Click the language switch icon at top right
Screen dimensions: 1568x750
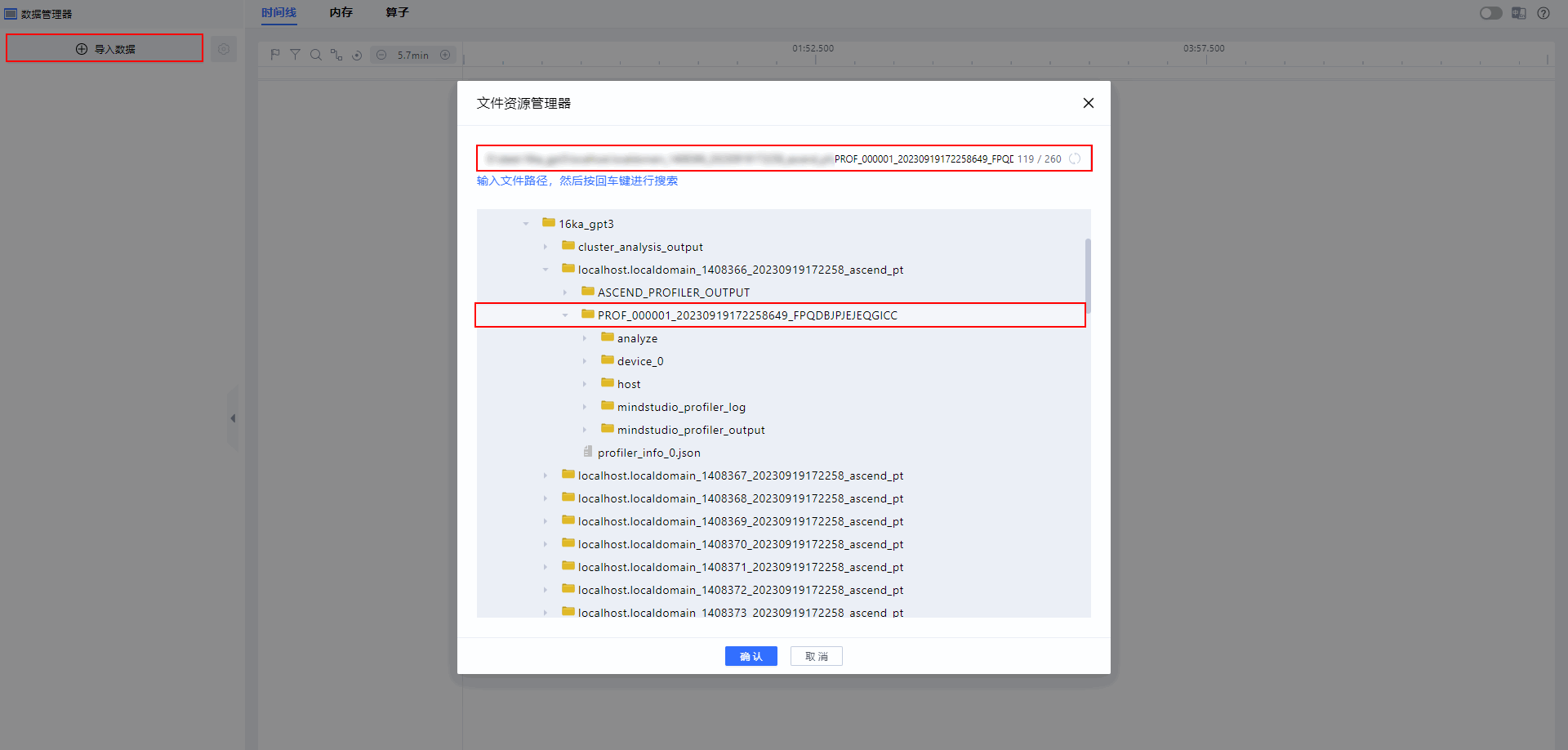(1519, 13)
